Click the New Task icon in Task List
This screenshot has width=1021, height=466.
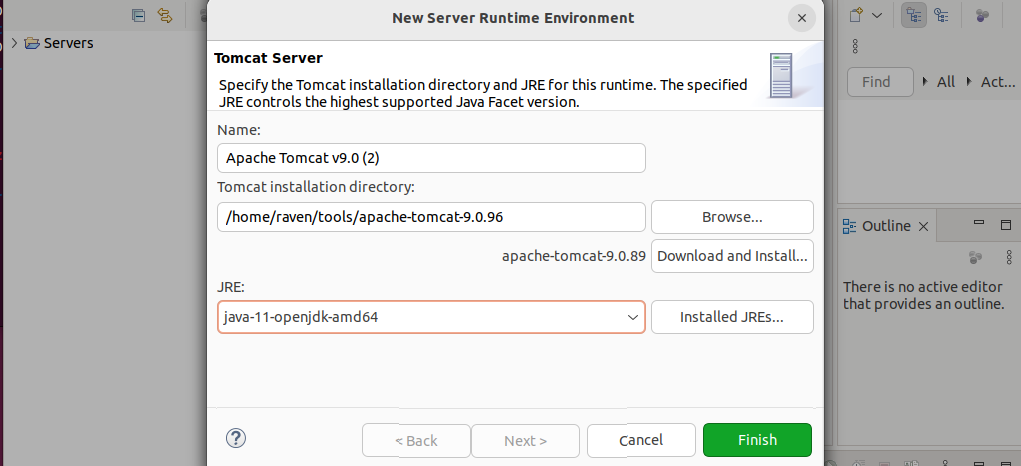tap(856, 15)
